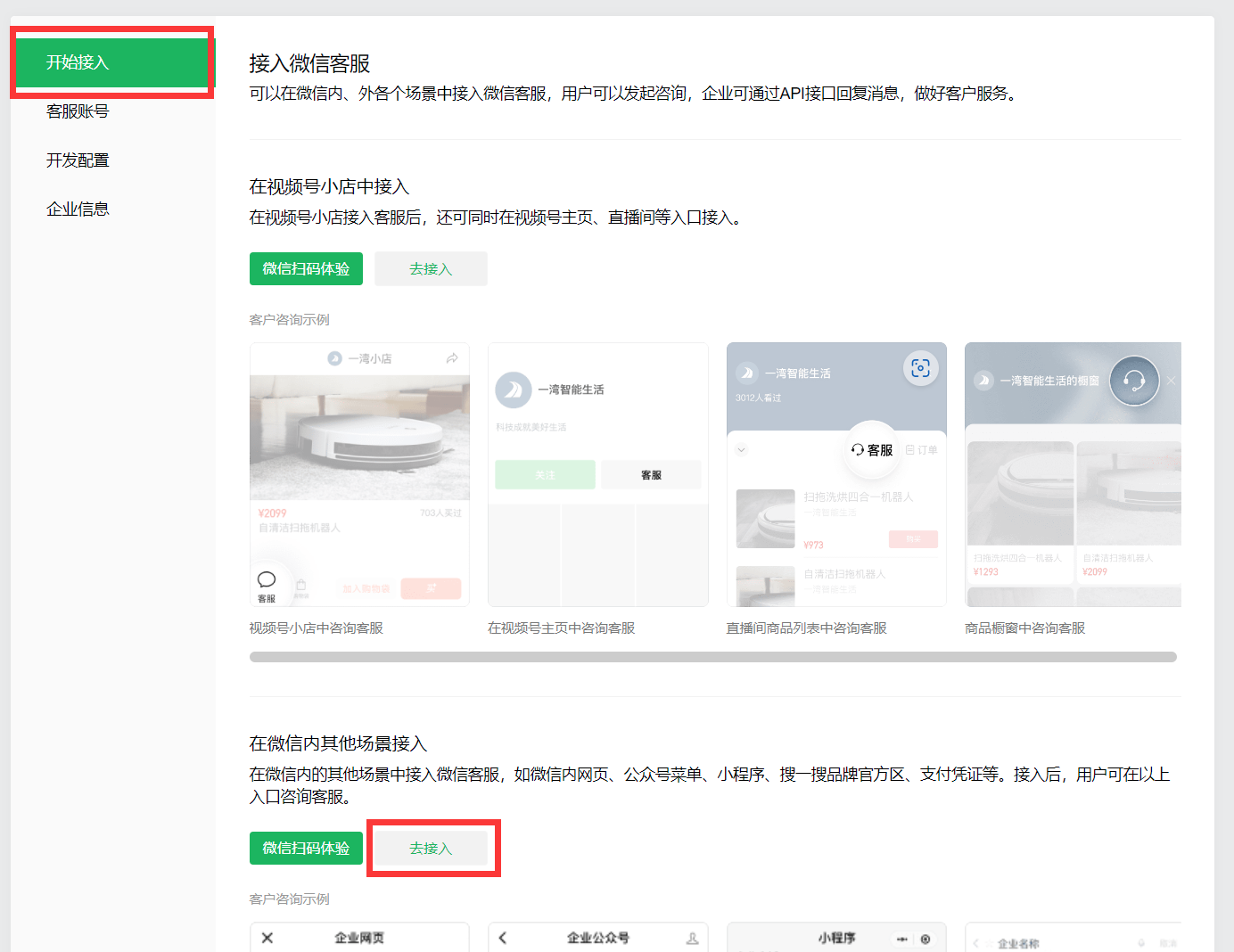1234x952 pixels.
Task: Click the 3012人看过 text in live example
Action: pyautogui.click(x=758, y=398)
